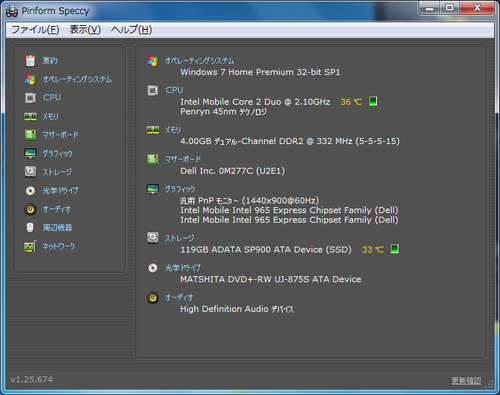
Task: Click the Dell Inc. 0M277C (U2E1) text
Action: pyautogui.click(x=233, y=171)
